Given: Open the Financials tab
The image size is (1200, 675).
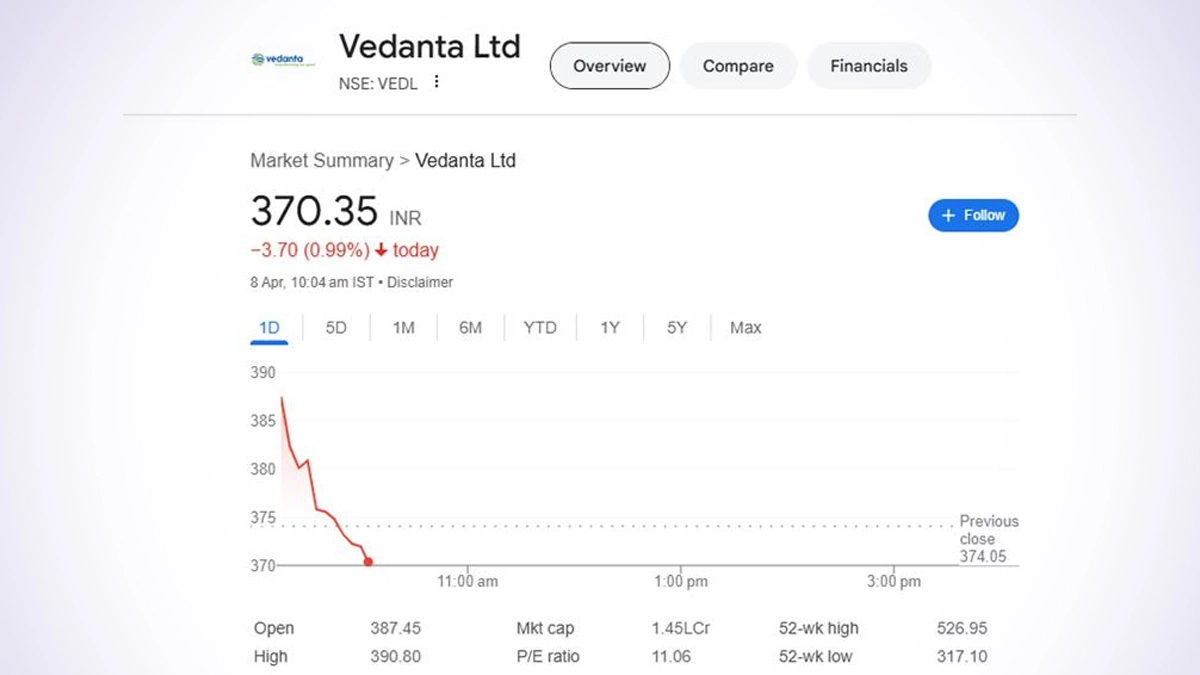Looking at the screenshot, I should 869,66.
